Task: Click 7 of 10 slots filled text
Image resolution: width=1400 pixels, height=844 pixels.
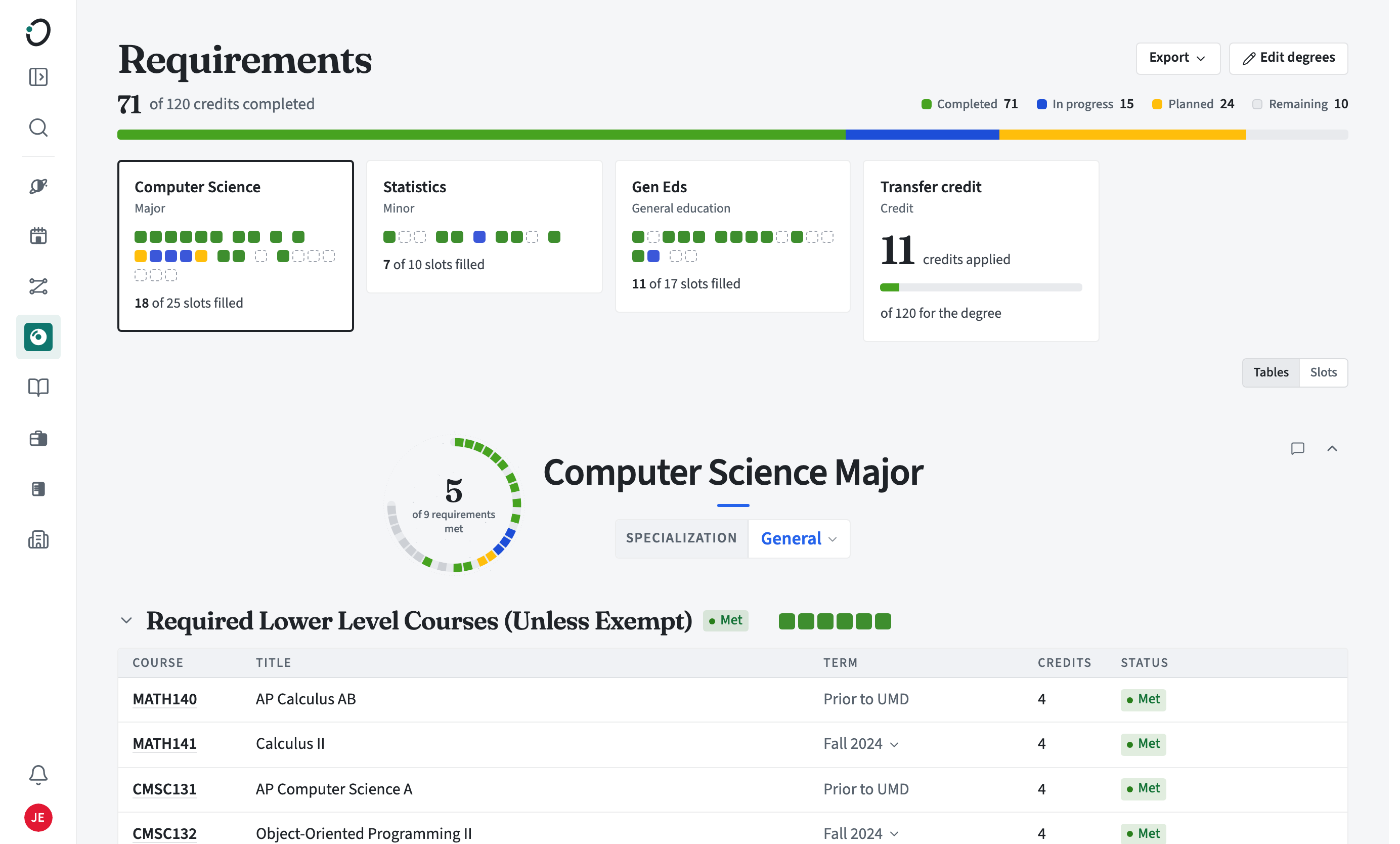Action: click(x=433, y=264)
